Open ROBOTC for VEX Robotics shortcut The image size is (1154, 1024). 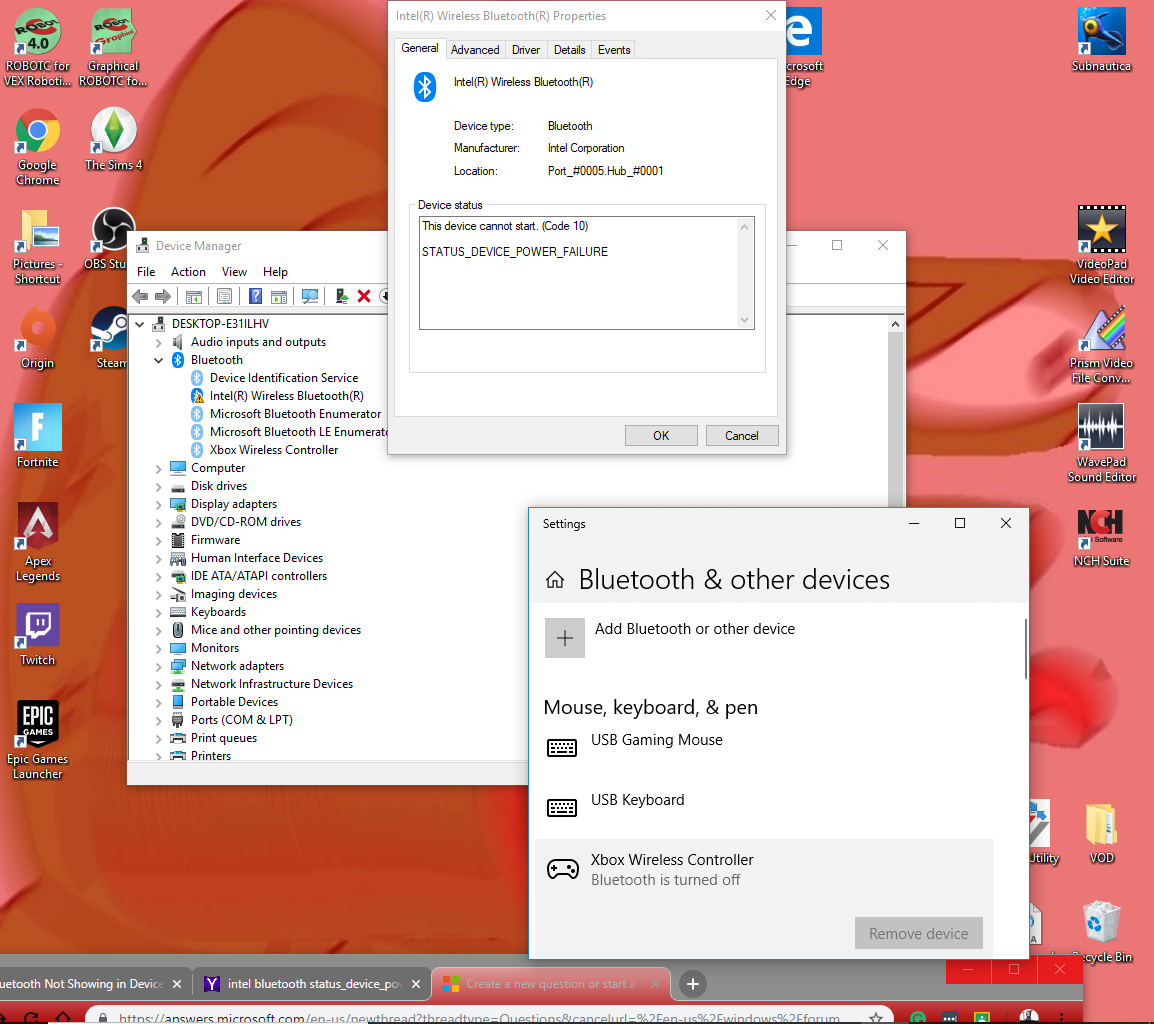coord(38,48)
